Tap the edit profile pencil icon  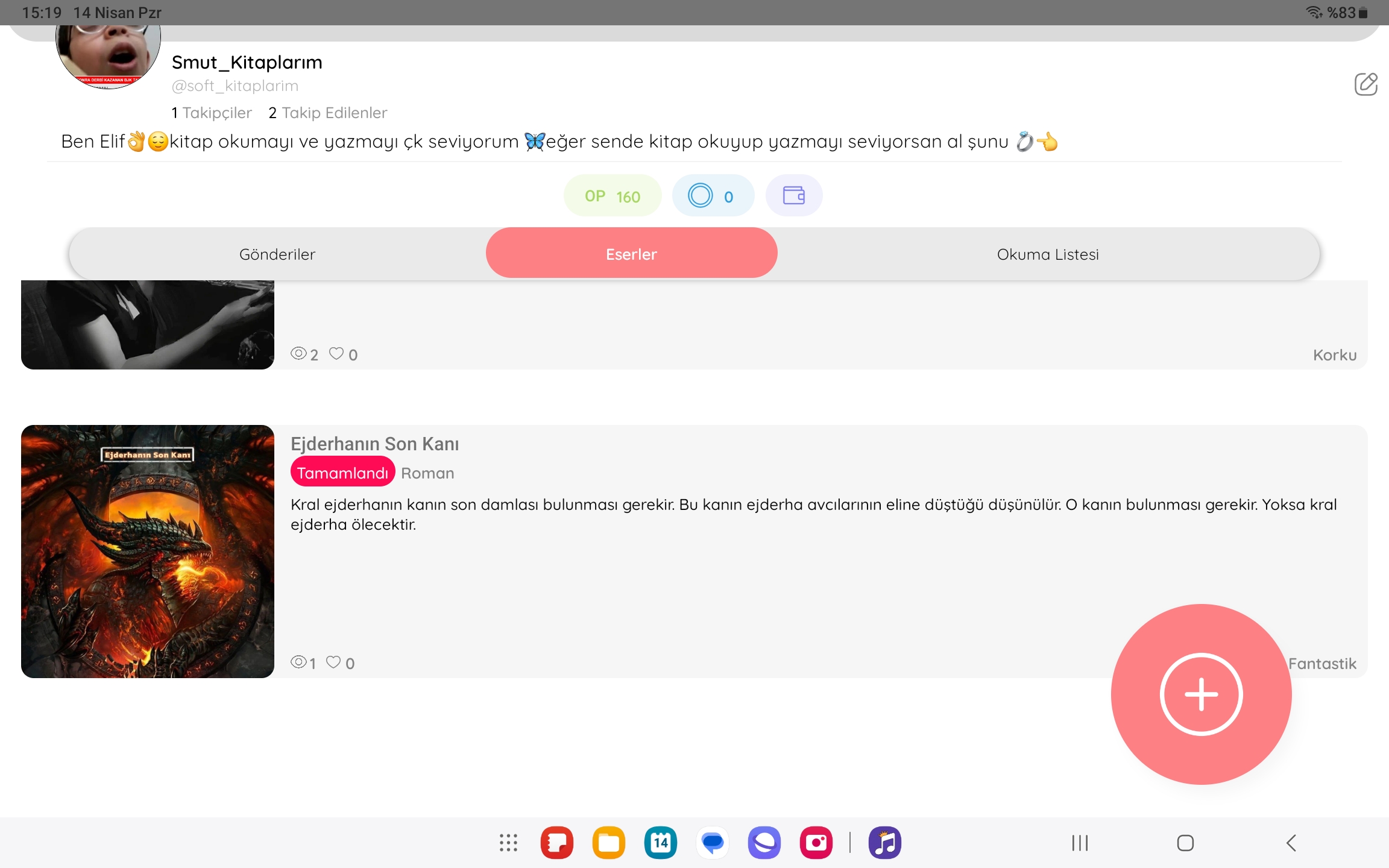[x=1365, y=84]
